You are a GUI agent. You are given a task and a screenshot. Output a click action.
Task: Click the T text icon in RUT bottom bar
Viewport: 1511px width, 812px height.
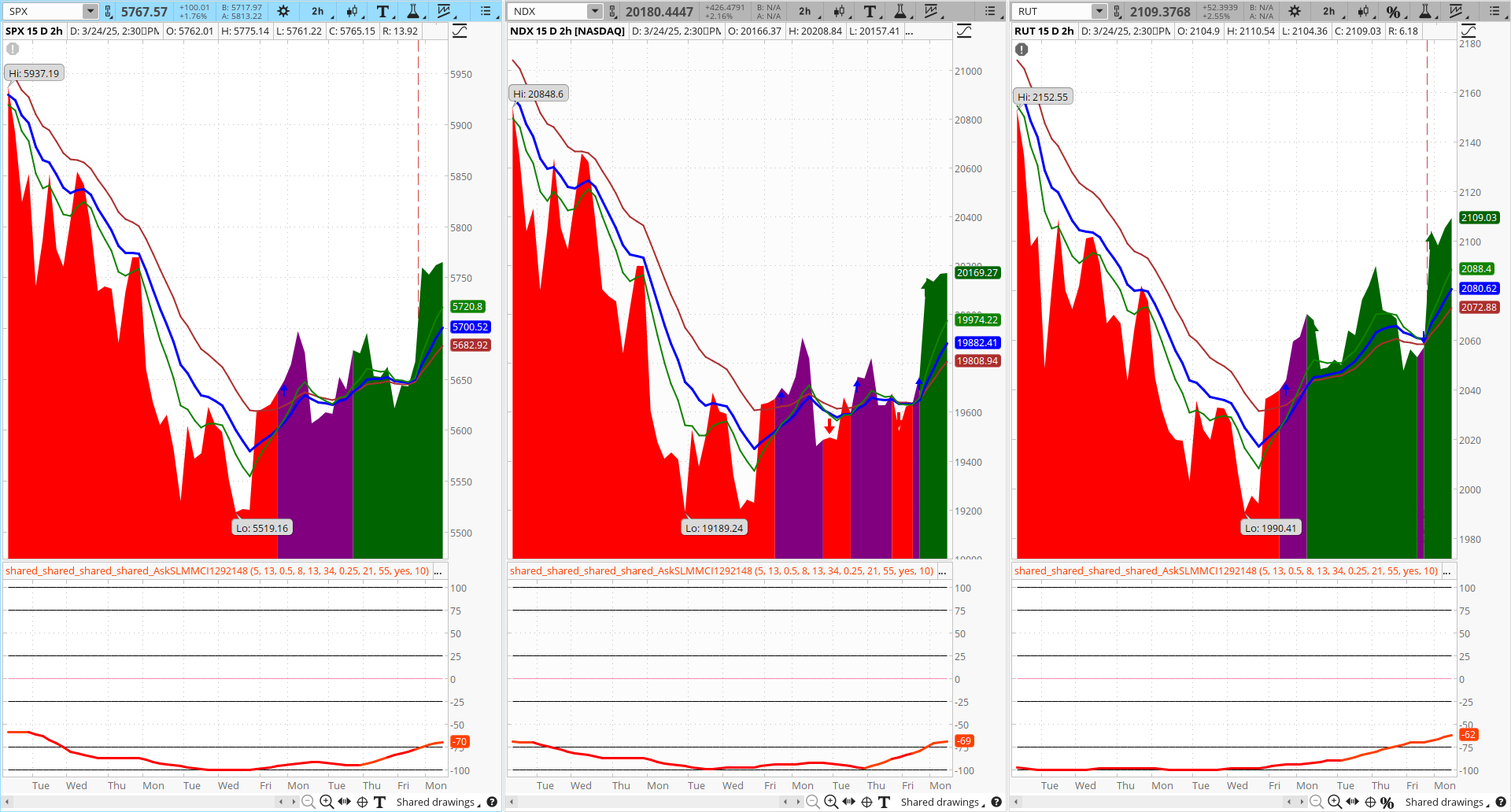click(x=1387, y=802)
